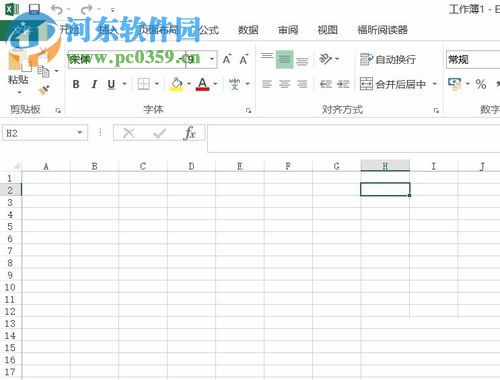The image size is (500, 380).
Task: Decrease font size with smaller A icon
Action: pos(244,59)
